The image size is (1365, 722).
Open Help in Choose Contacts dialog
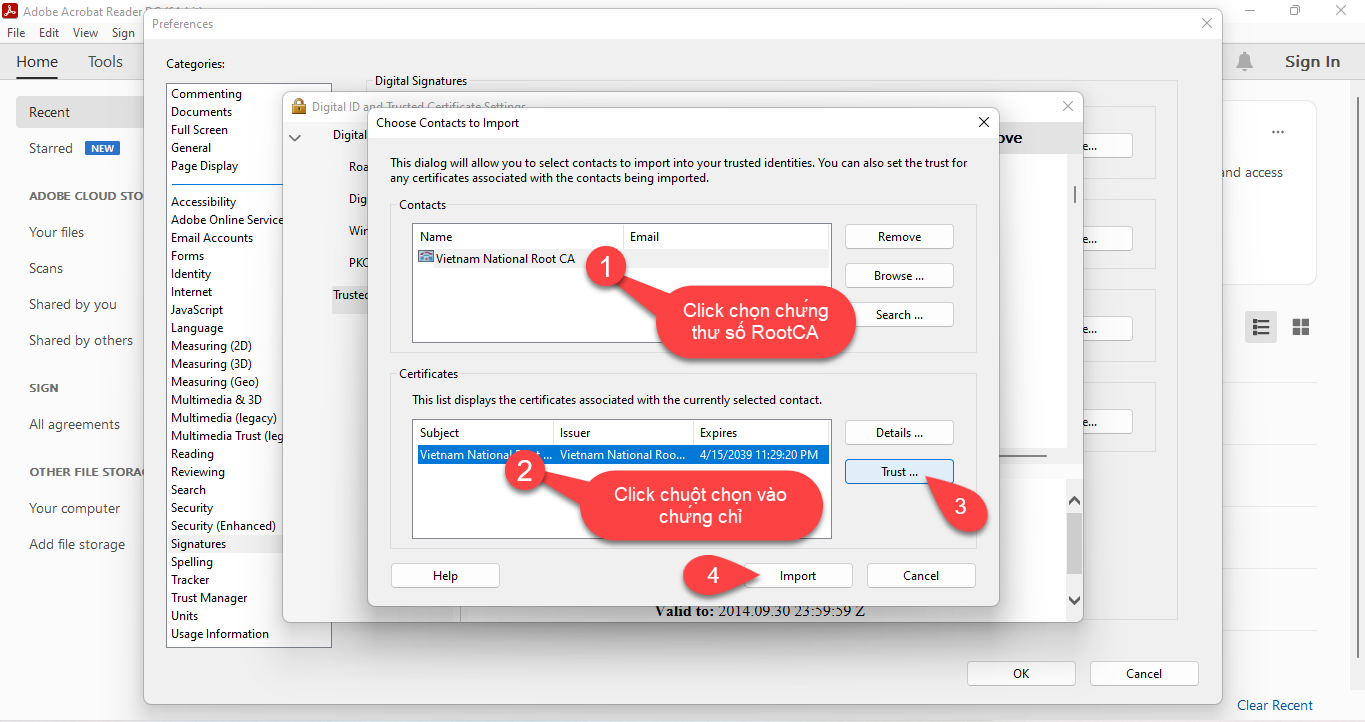[445, 576]
